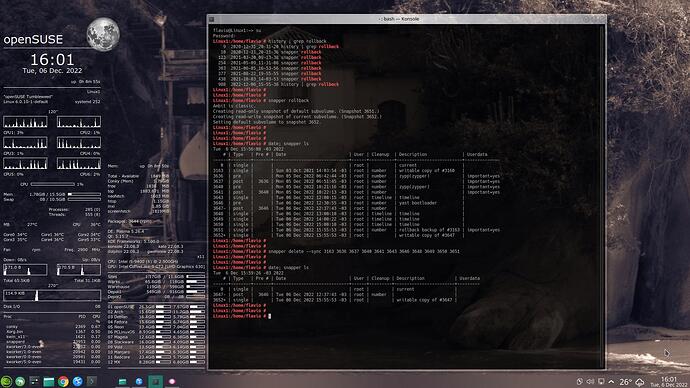Click the Konsole terminal vertical scrollbar

tap(603, 196)
